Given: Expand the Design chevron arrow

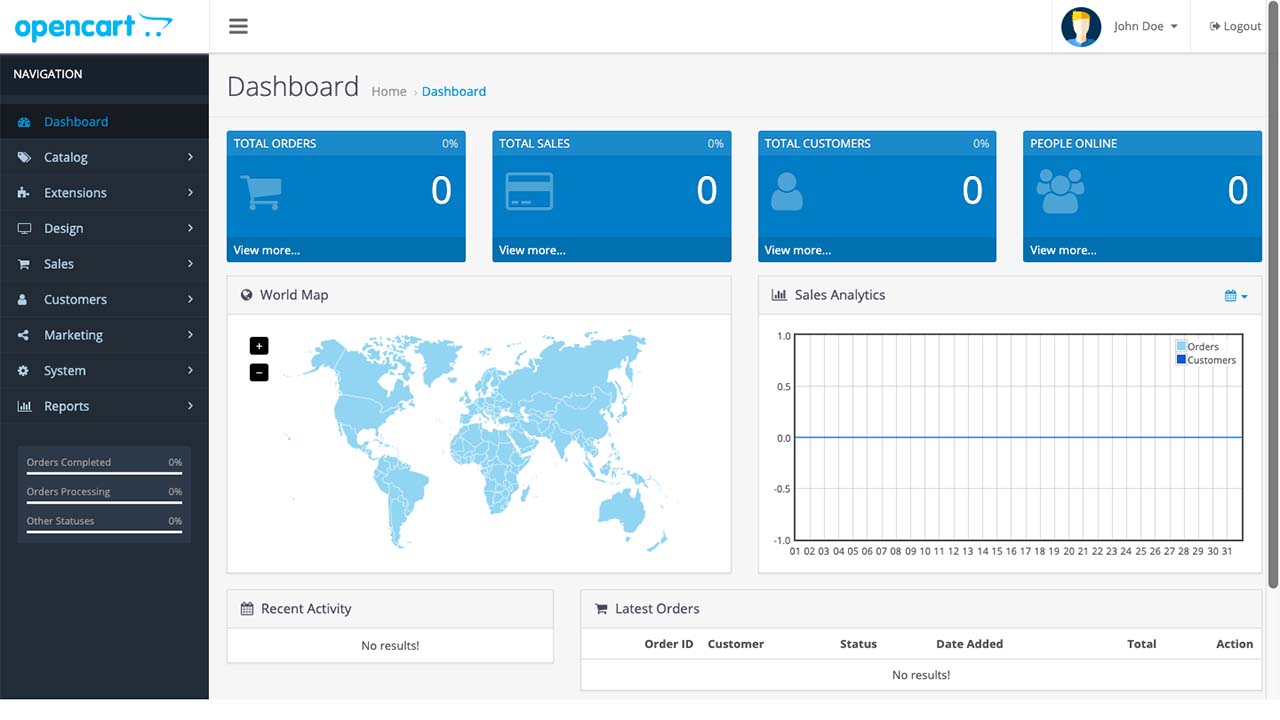Looking at the screenshot, I should pyautogui.click(x=190, y=228).
